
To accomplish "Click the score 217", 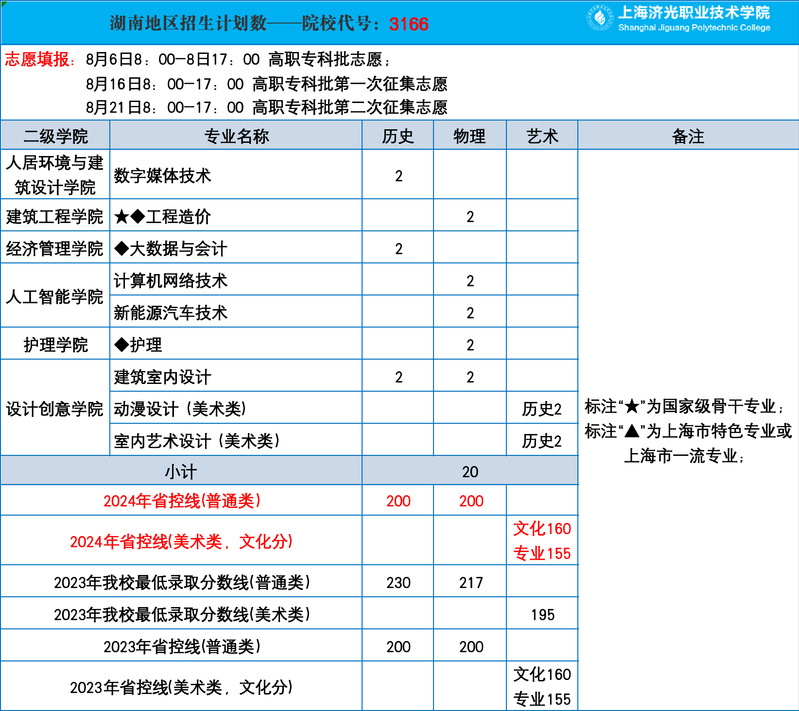I will click(x=470, y=583).
